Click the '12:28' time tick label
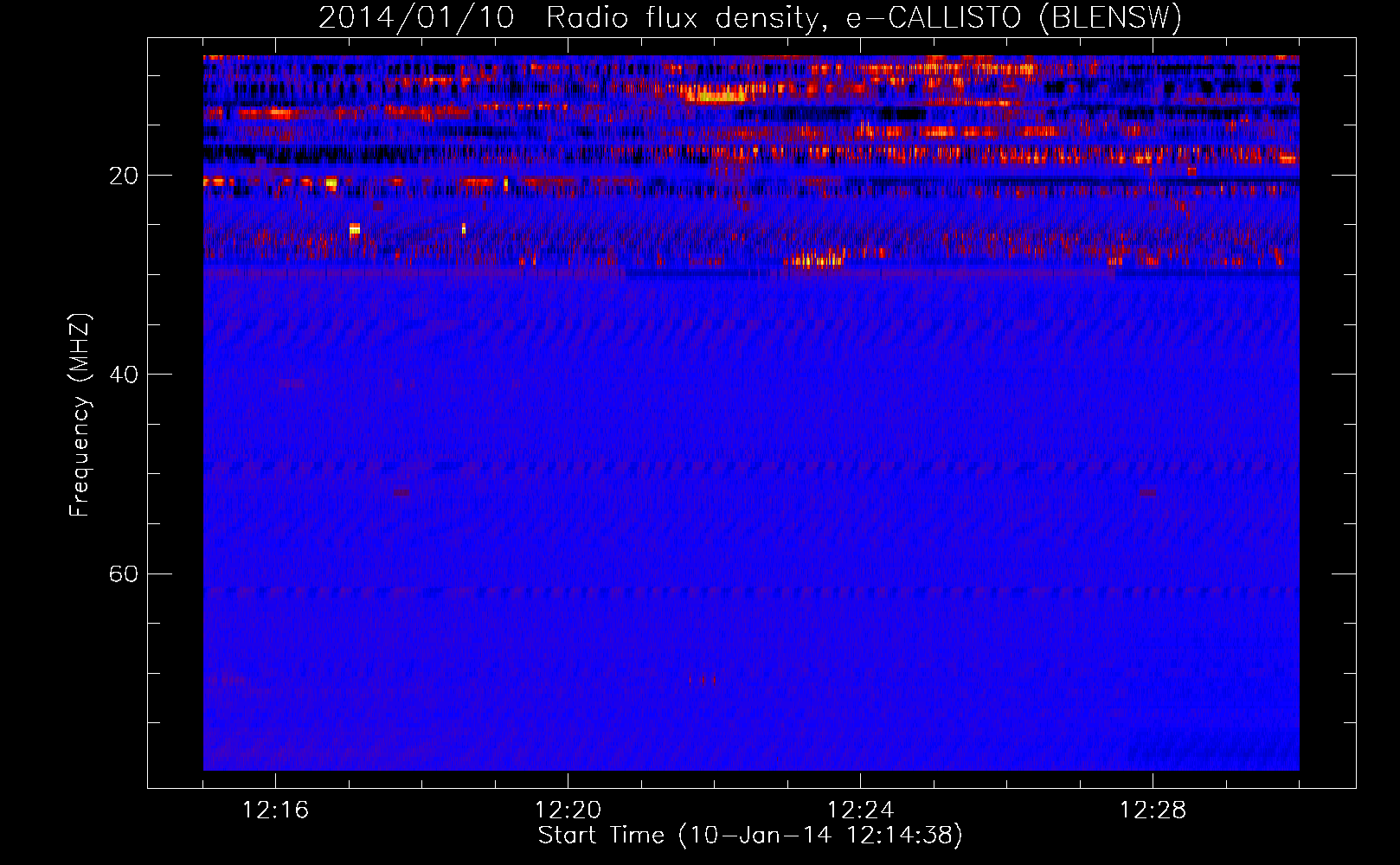Image resolution: width=1400 pixels, height=865 pixels. tap(1153, 811)
